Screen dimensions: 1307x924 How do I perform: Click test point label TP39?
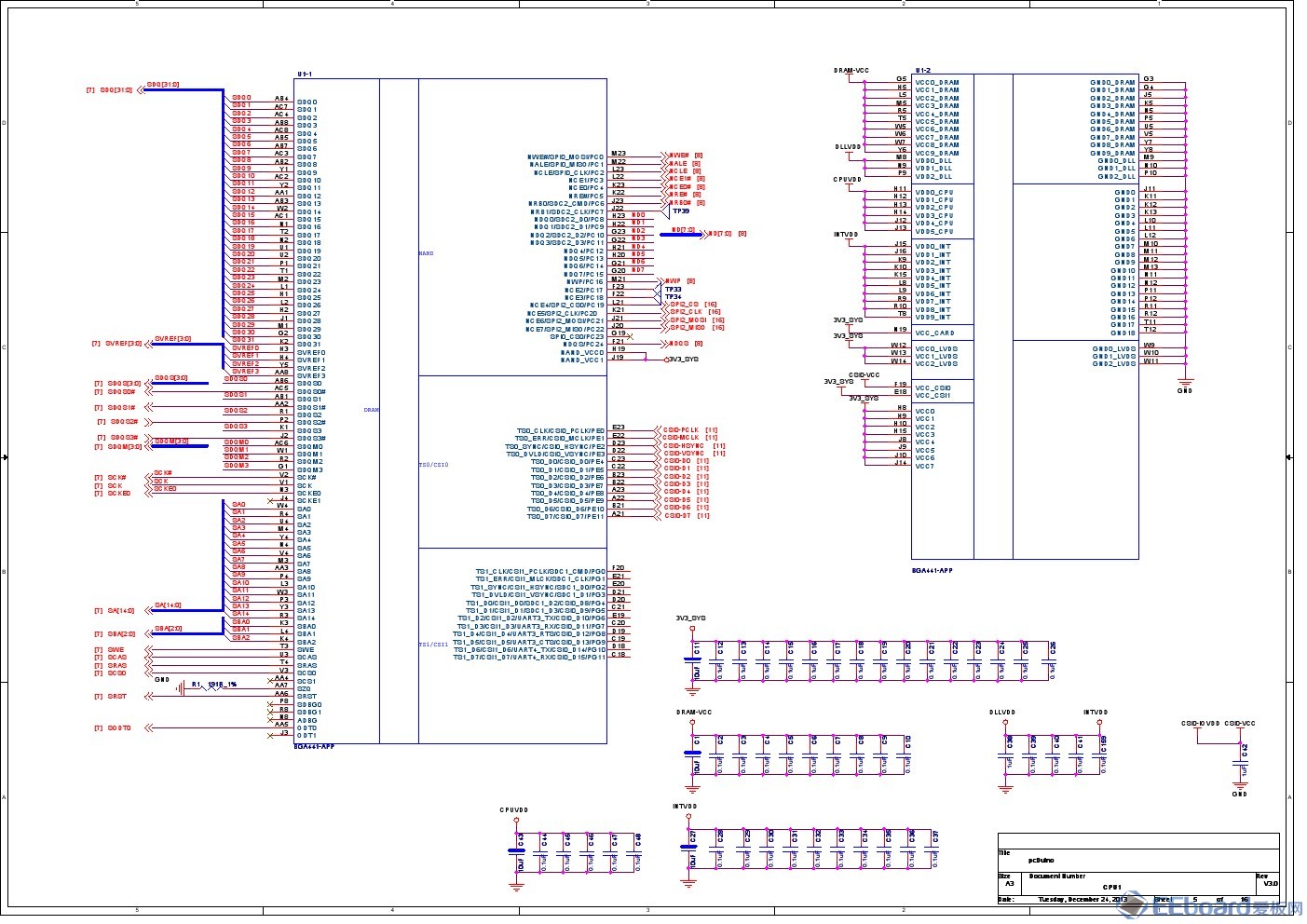coord(681,211)
